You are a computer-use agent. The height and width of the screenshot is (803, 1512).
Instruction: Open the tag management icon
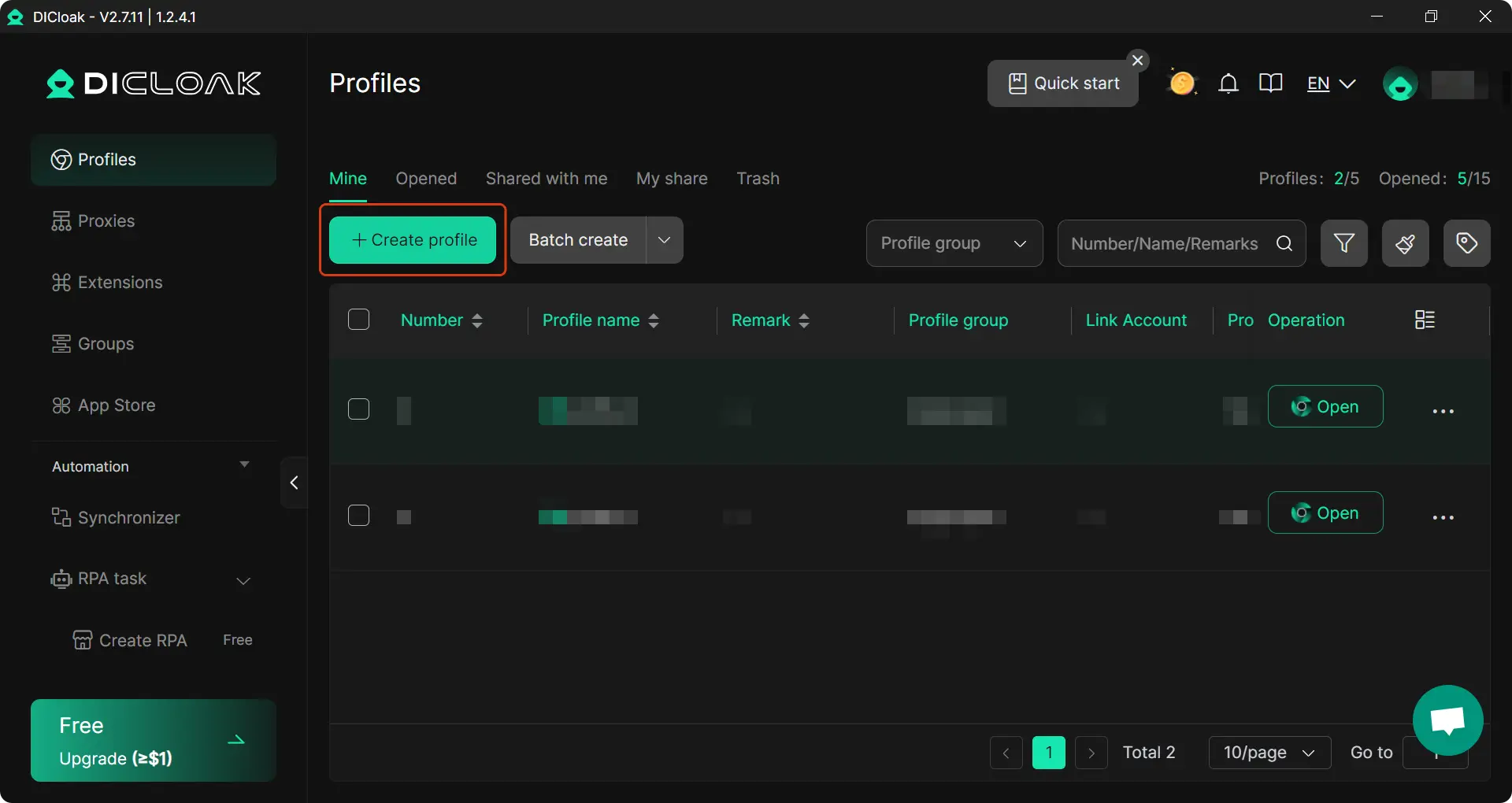pos(1466,243)
